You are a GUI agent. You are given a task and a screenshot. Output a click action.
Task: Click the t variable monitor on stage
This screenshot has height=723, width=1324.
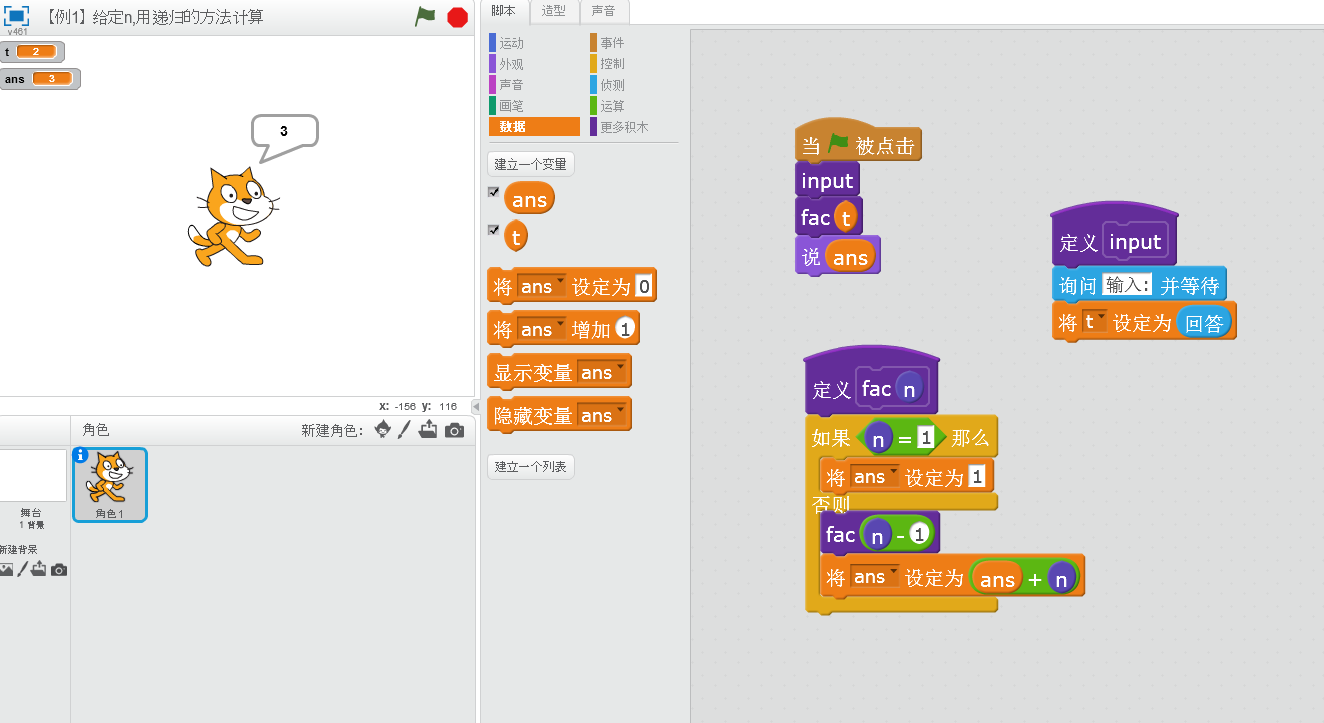point(31,52)
